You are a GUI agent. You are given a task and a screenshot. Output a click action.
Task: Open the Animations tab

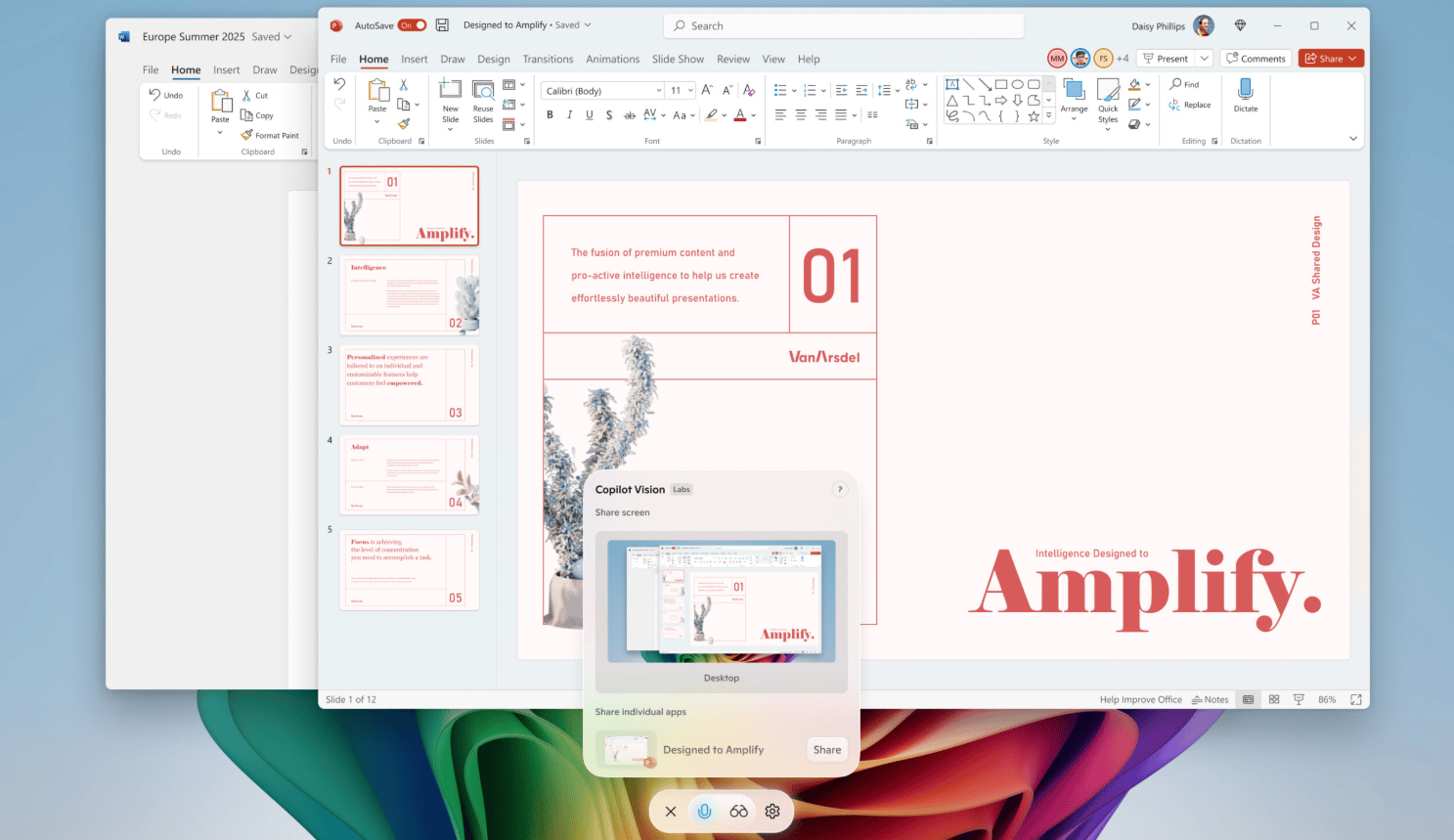(612, 59)
